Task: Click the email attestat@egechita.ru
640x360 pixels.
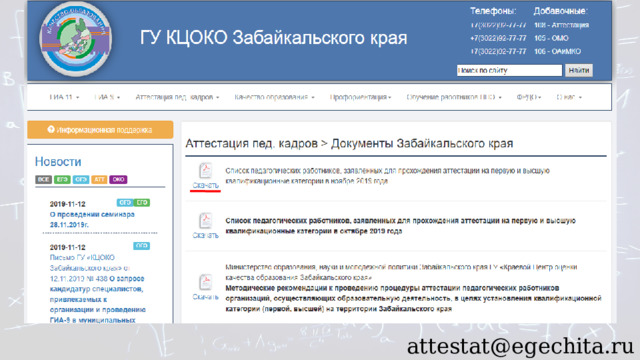Action: point(520,347)
